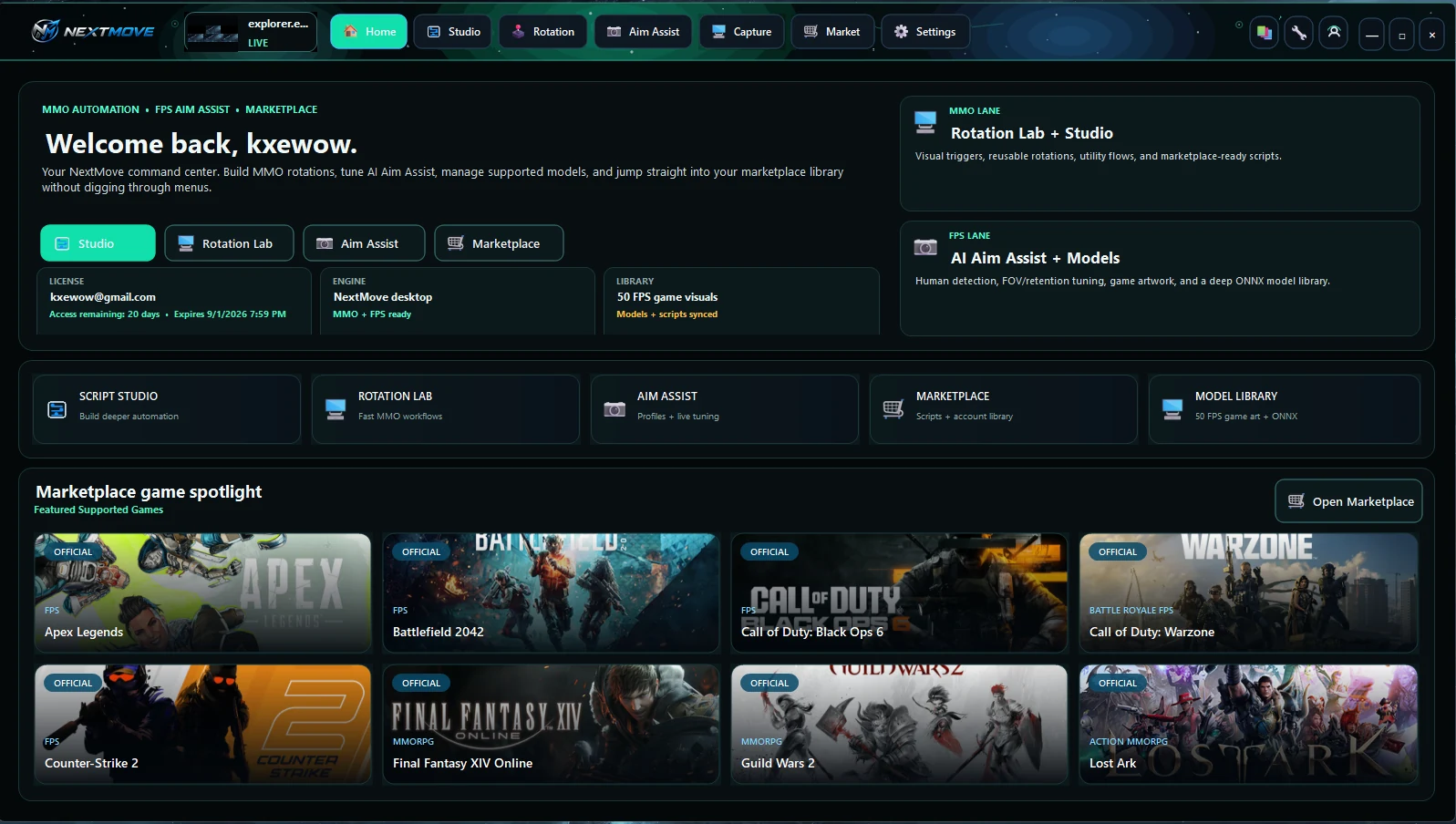Click the Rotation Lab button
The width and height of the screenshot is (1456, 824).
coord(229,243)
